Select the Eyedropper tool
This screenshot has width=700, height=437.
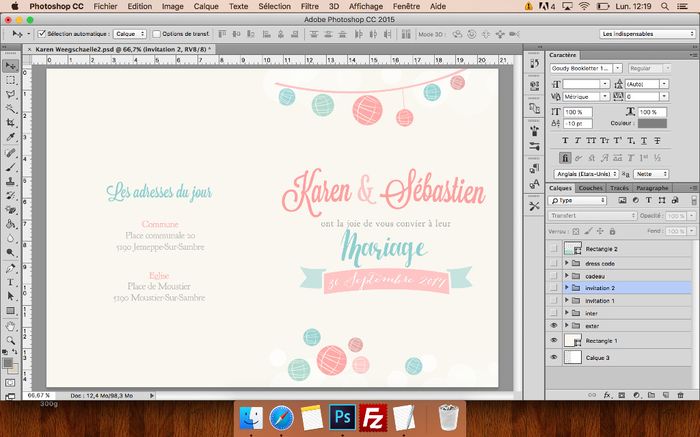pyautogui.click(x=10, y=137)
